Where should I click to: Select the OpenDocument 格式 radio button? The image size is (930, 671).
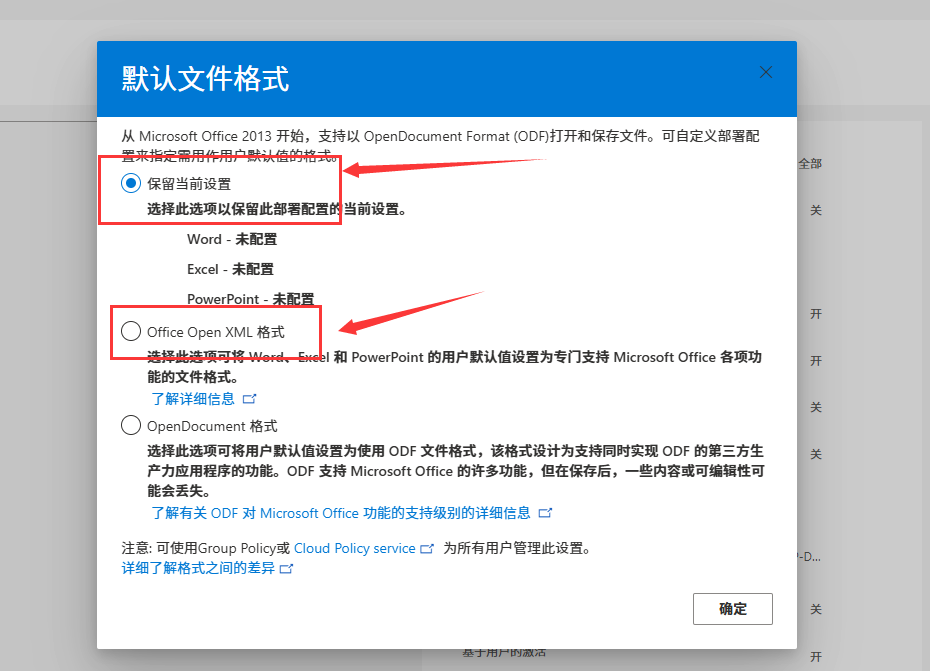[x=131, y=425]
